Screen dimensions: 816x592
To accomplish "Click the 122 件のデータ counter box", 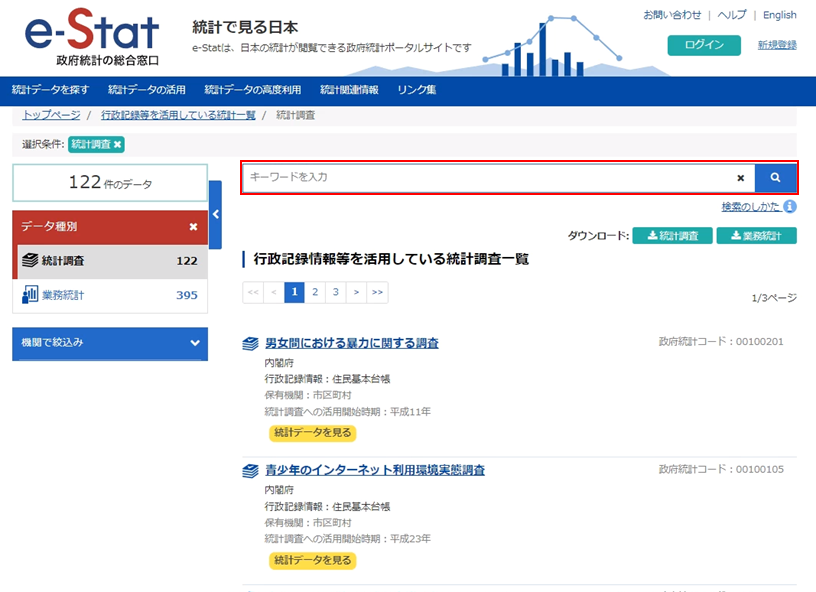I will pyautogui.click(x=110, y=183).
